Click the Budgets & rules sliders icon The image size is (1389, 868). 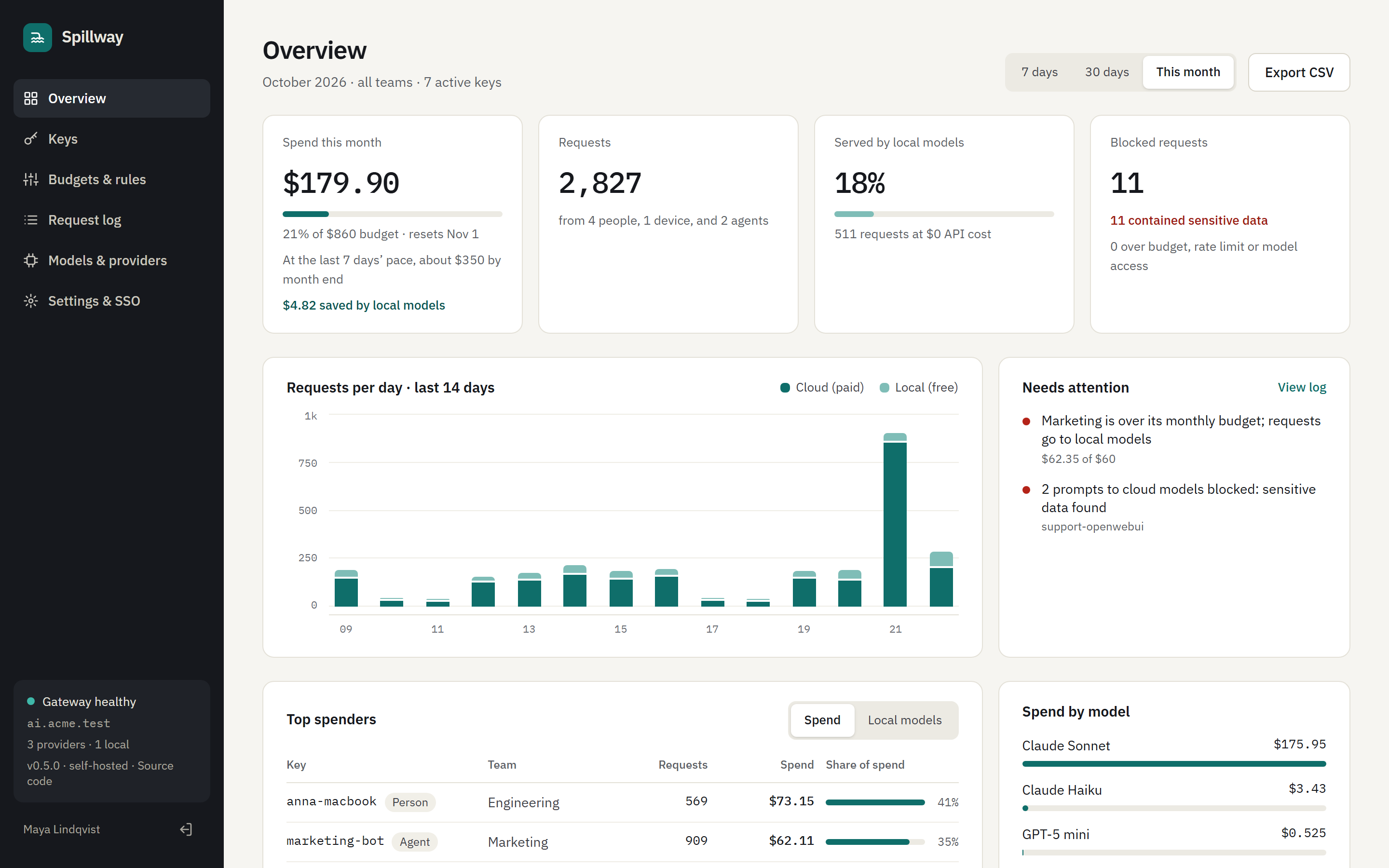tap(31, 180)
